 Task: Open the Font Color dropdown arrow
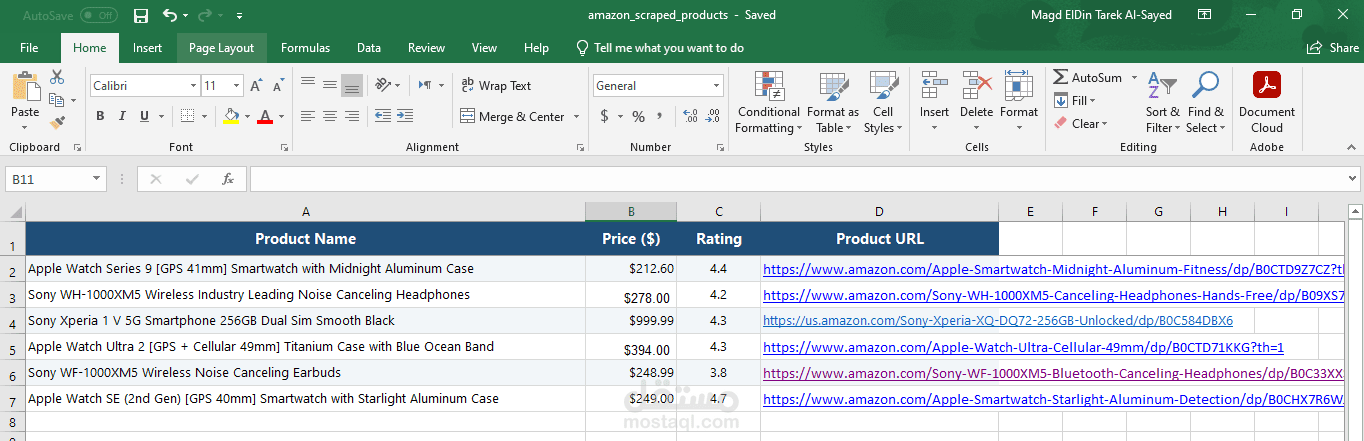[281, 117]
